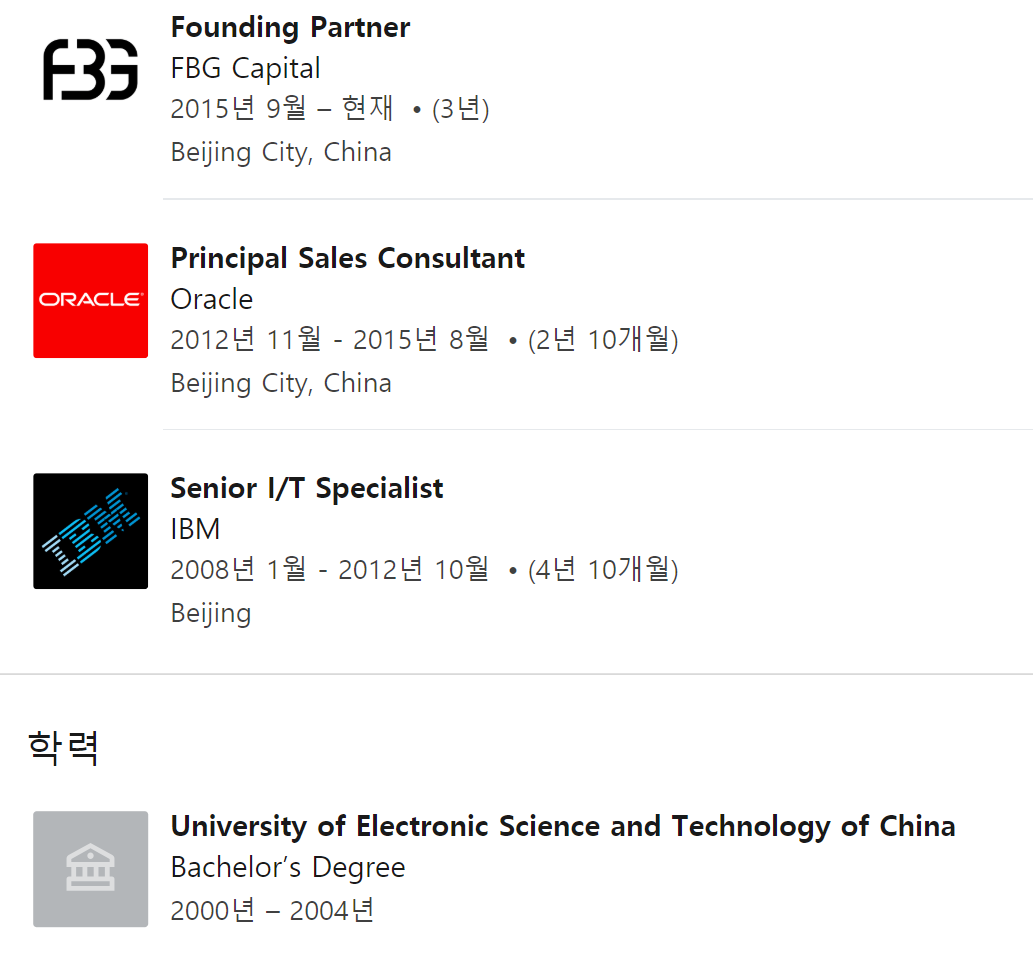Screen dimensions: 1033x959
Task: Click the Bachelor's Degree text
Action: pyautogui.click(x=288, y=867)
